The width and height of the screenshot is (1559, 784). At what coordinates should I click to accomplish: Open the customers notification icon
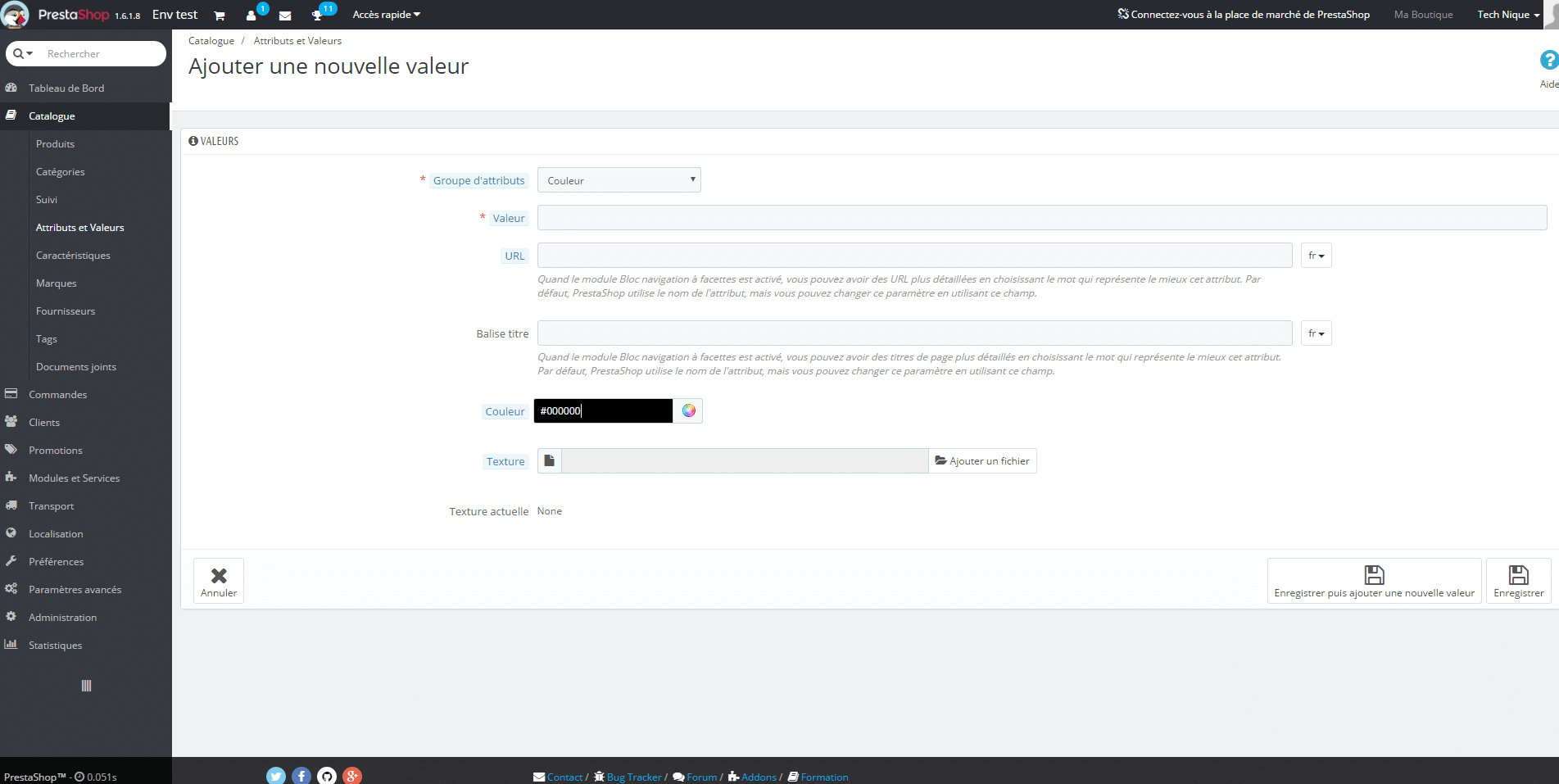point(252,16)
